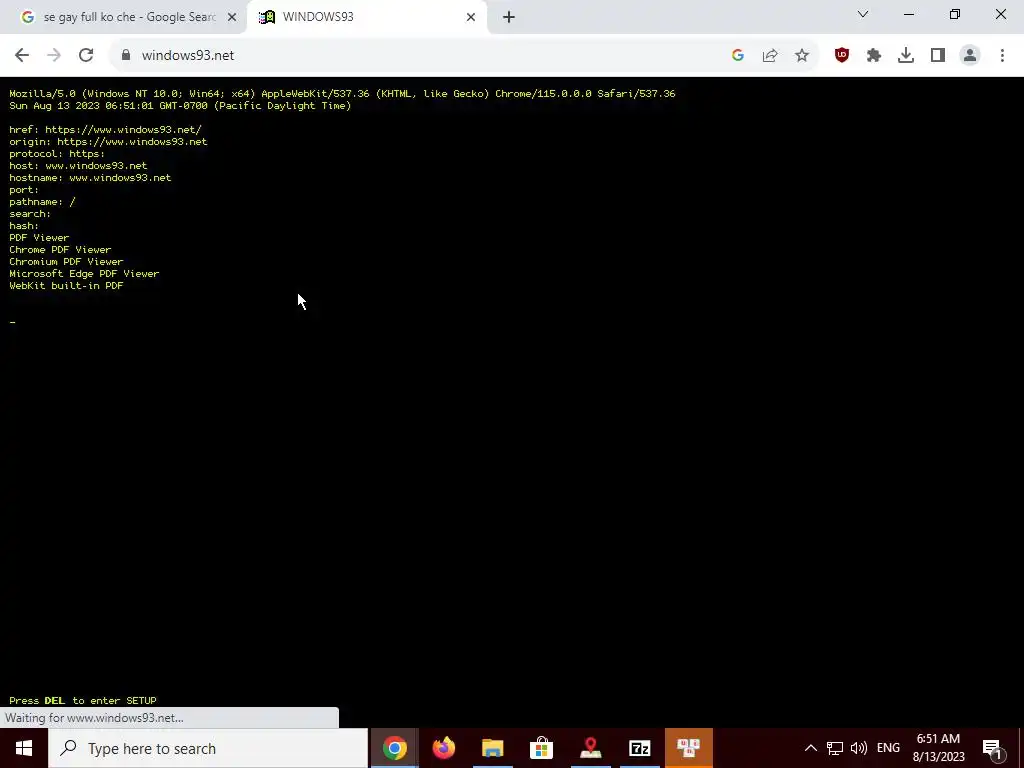Close the Google Search tab
The height and width of the screenshot is (768, 1024).
point(232,17)
